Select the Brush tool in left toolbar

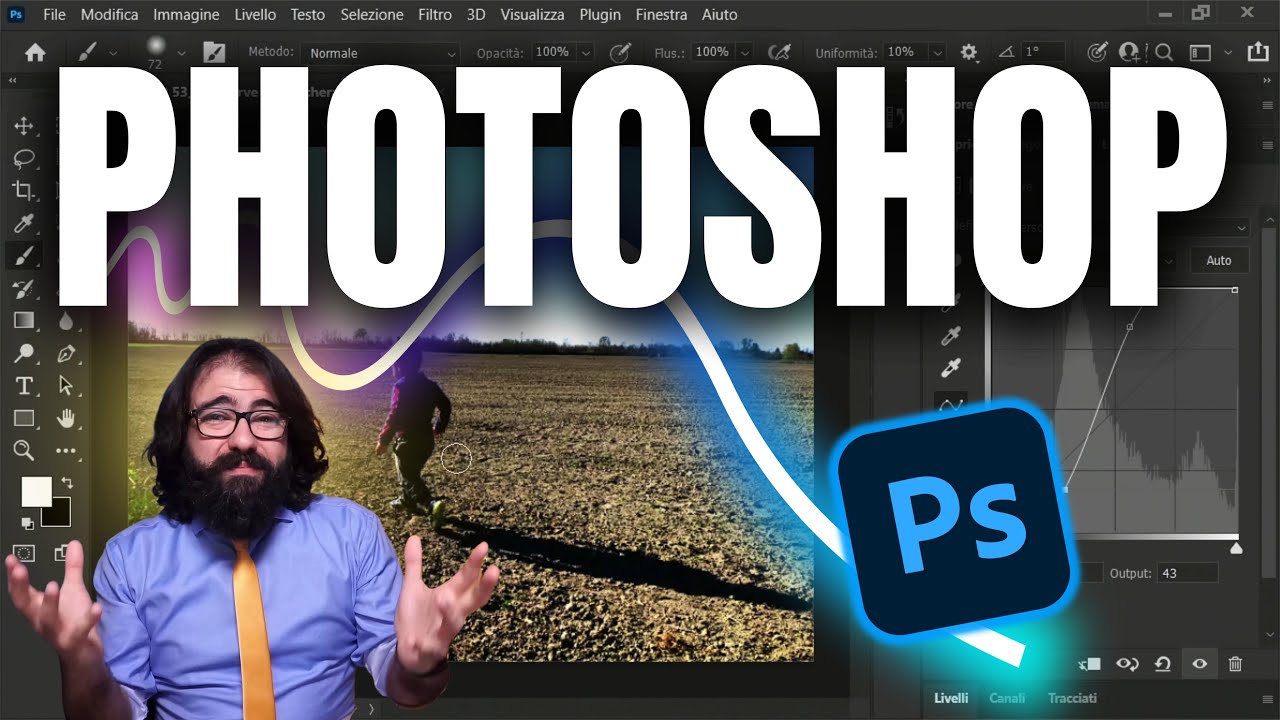[x=23, y=256]
